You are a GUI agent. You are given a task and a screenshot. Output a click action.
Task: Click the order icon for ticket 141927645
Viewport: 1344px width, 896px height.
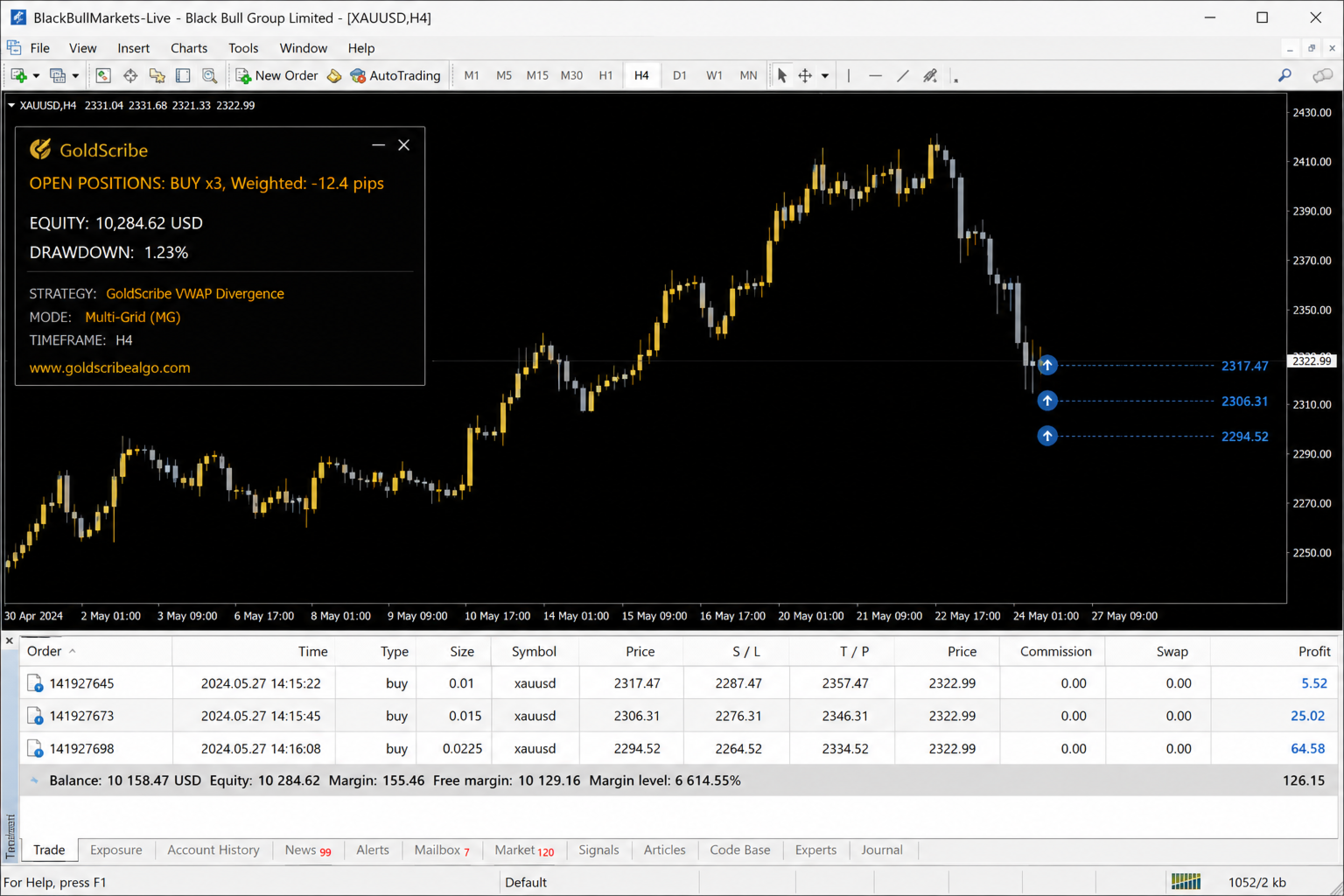point(35,683)
